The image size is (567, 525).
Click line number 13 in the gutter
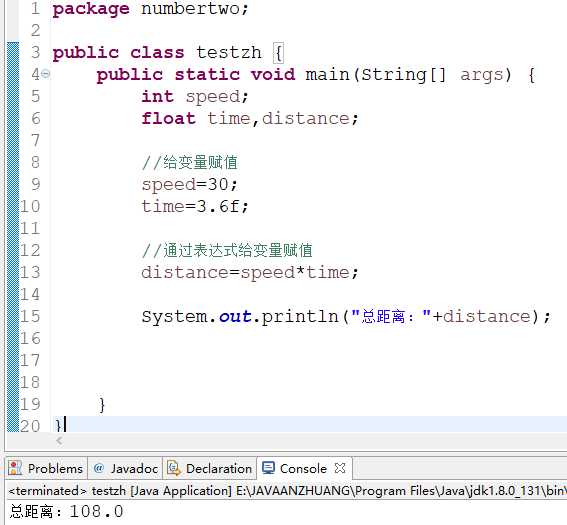tap(30, 272)
